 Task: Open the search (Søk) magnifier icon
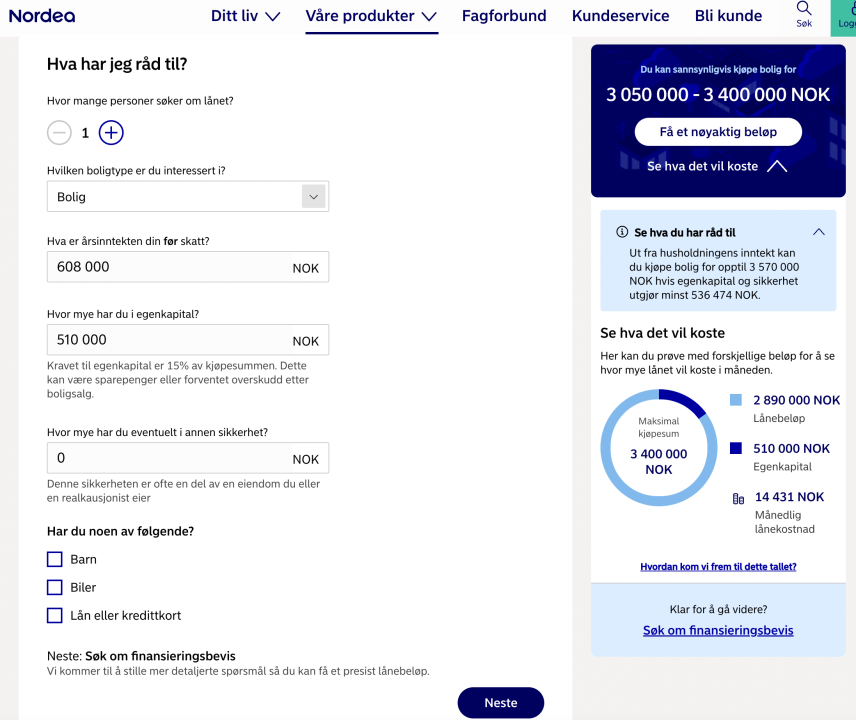pyautogui.click(x=804, y=10)
